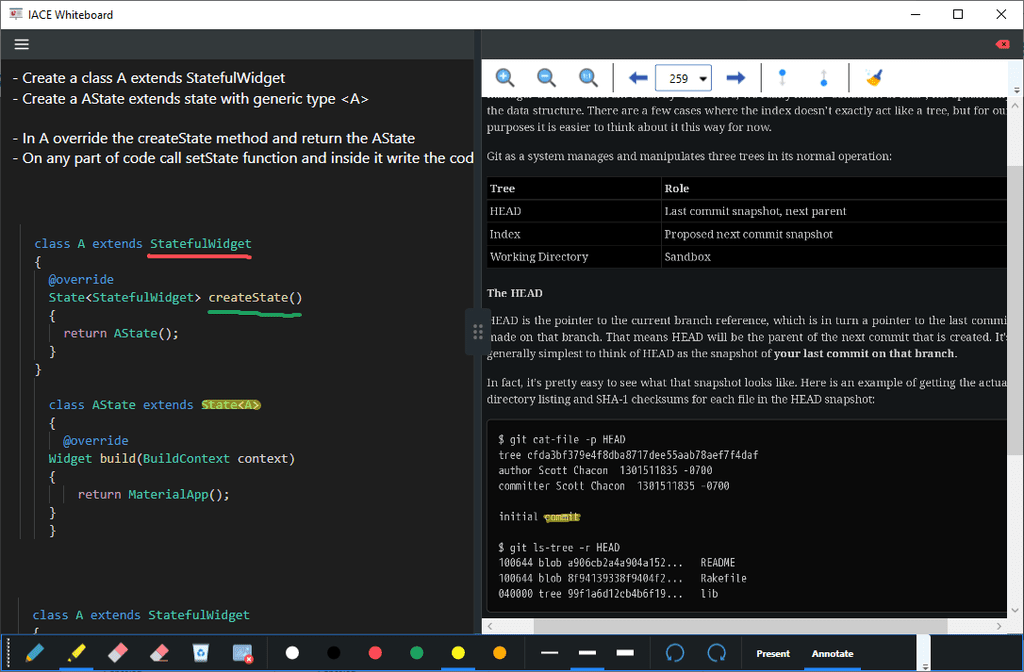This screenshot has width=1024, height=672.
Task: Pick the white color swatch
Action: pos(293,653)
